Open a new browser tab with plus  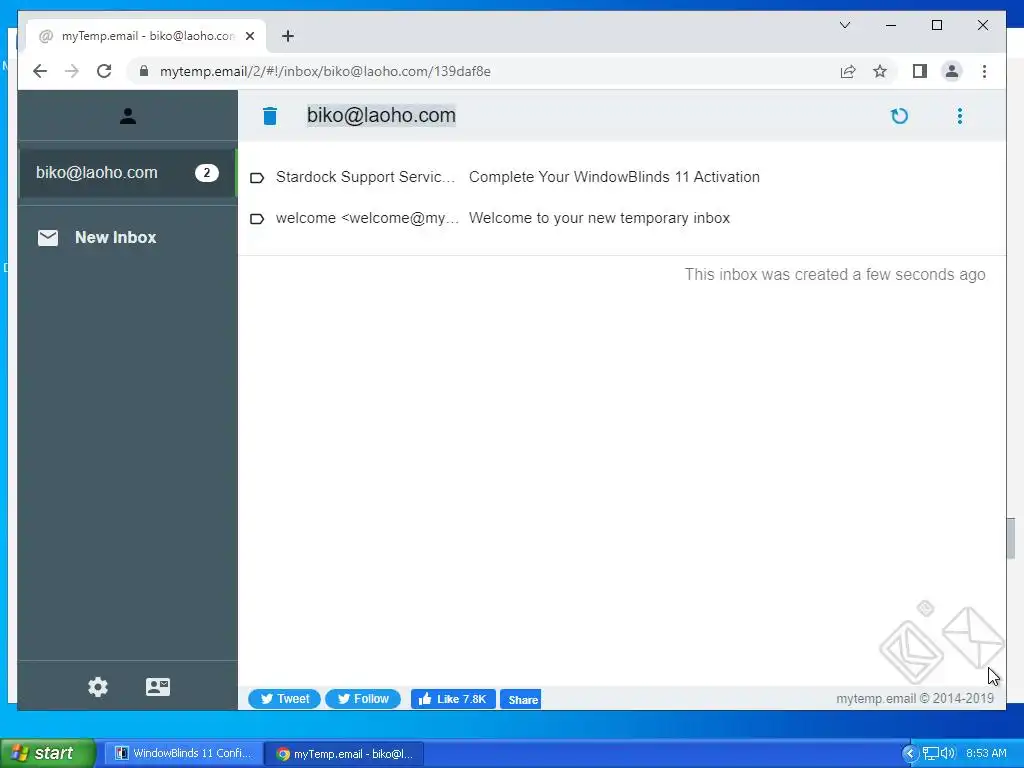click(x=288, y=36)
